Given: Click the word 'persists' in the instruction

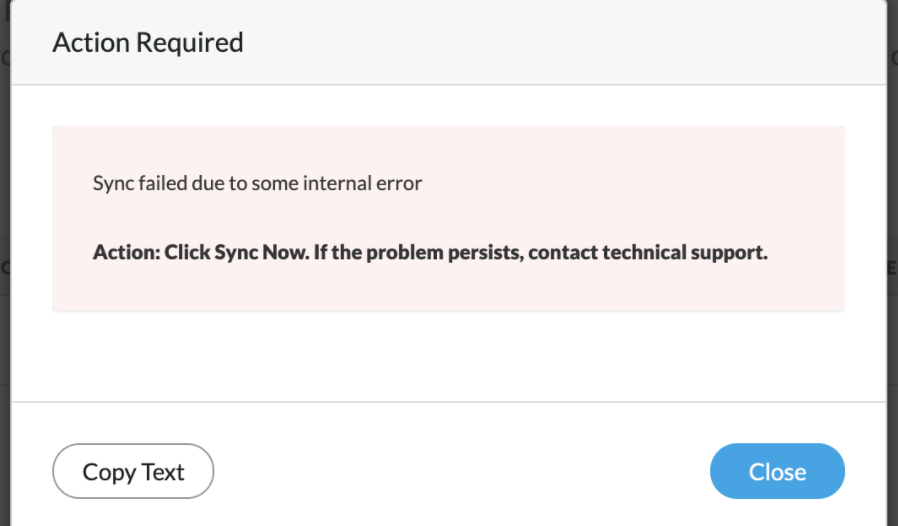Looking at the screenshot, I should (486, 252).
